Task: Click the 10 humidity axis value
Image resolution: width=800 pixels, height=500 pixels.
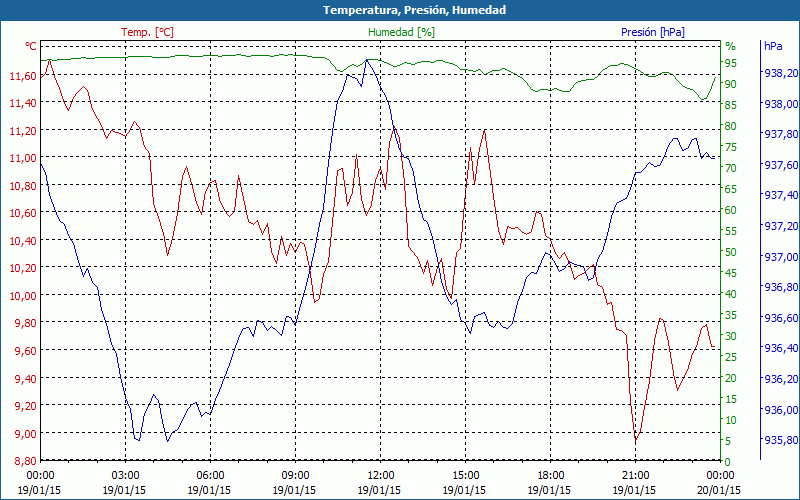Action: [731, 420]
